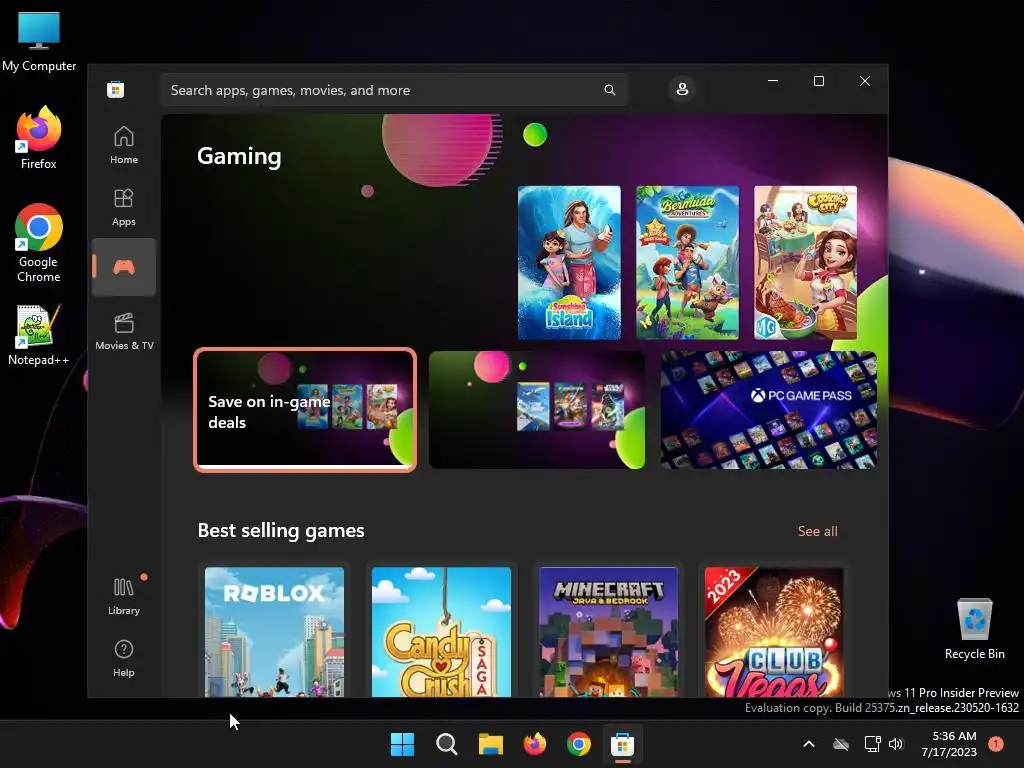
Task: Open the clock showing 5:36 AM
Action: (x=949, y=744)
